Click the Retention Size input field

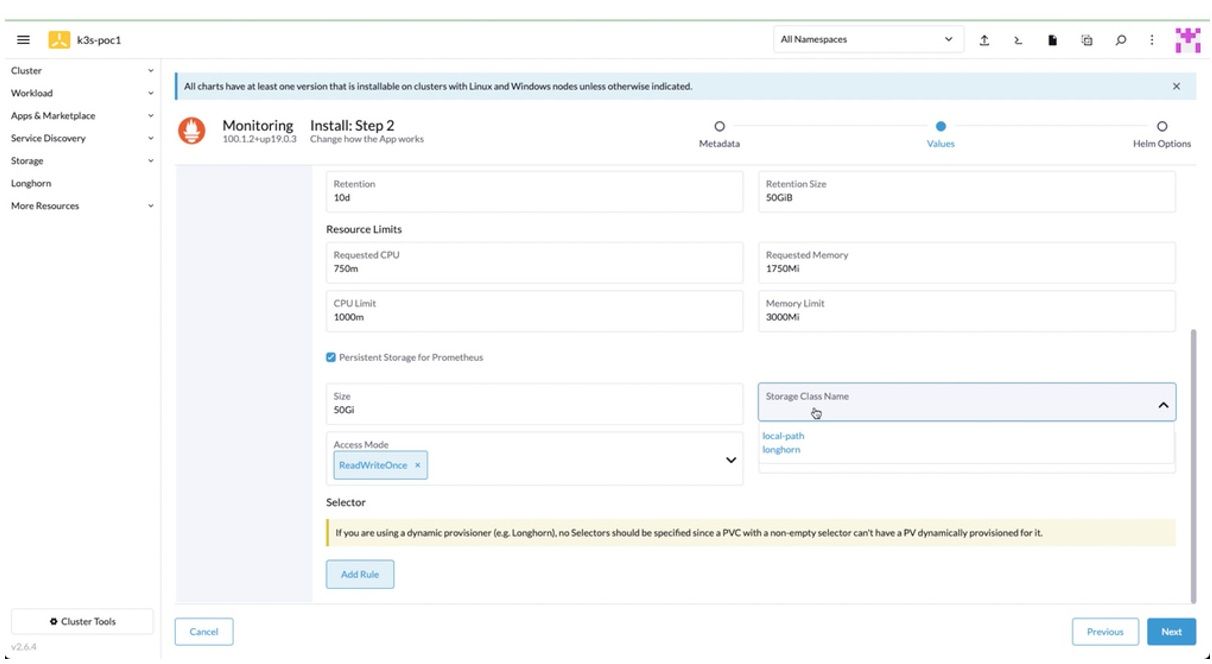[x=966, y=197]
